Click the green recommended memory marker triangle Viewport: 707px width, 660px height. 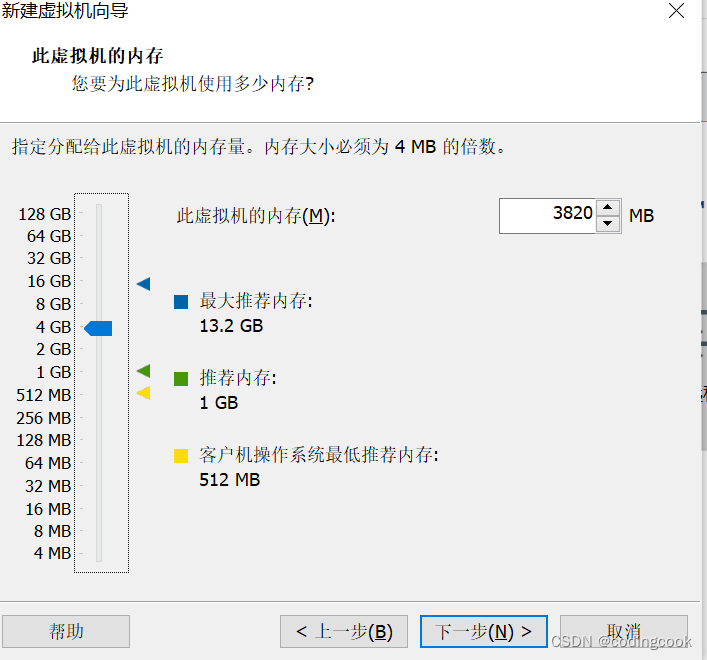[143, 371]
